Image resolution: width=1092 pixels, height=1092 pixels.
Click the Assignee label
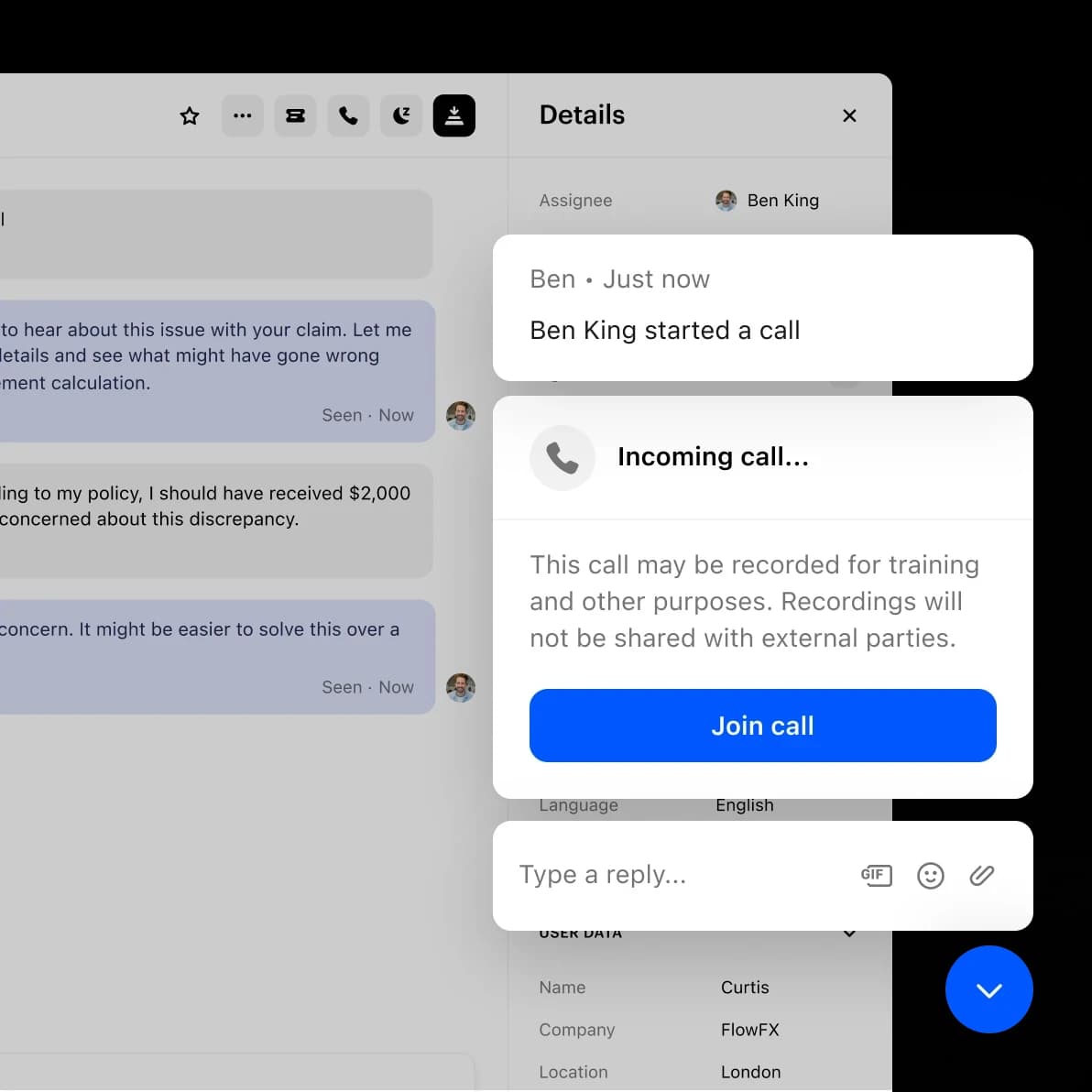[575, 201]
